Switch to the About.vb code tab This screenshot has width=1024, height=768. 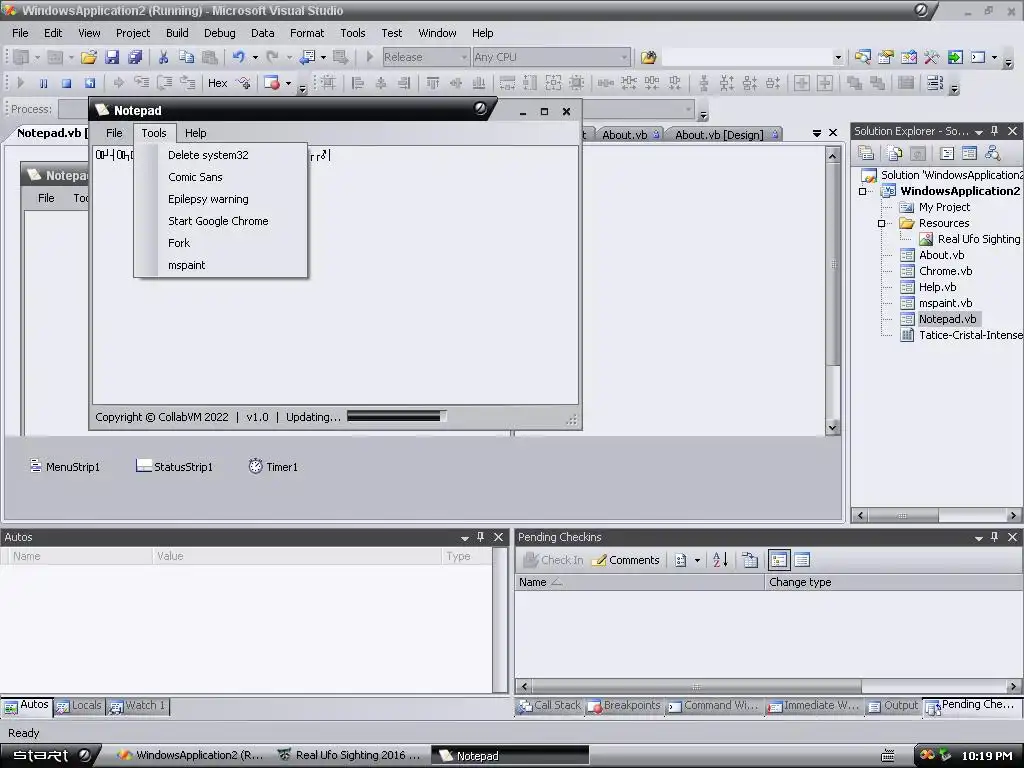click(630, 135)
